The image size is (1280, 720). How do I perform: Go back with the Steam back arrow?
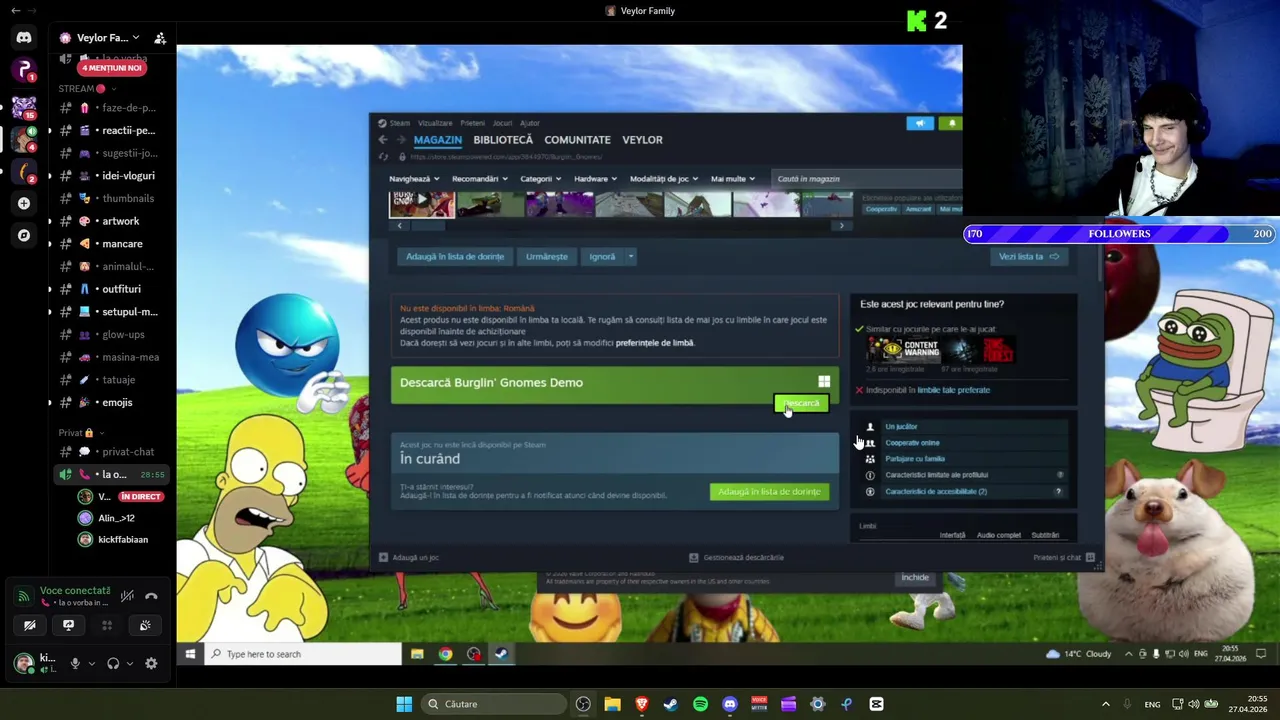point(383,140)
